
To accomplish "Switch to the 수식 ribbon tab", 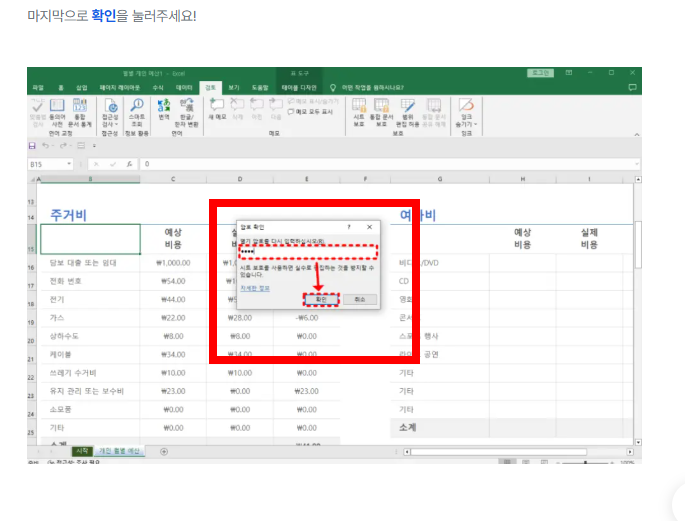I will click(158, 88).
